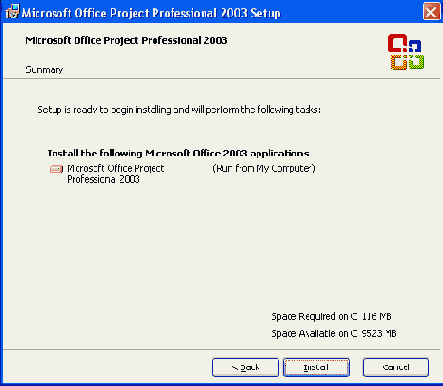Click the Space Available on C value
Image resolution: width=443 pixels, height=386 pixels.
tap(379, 333)
